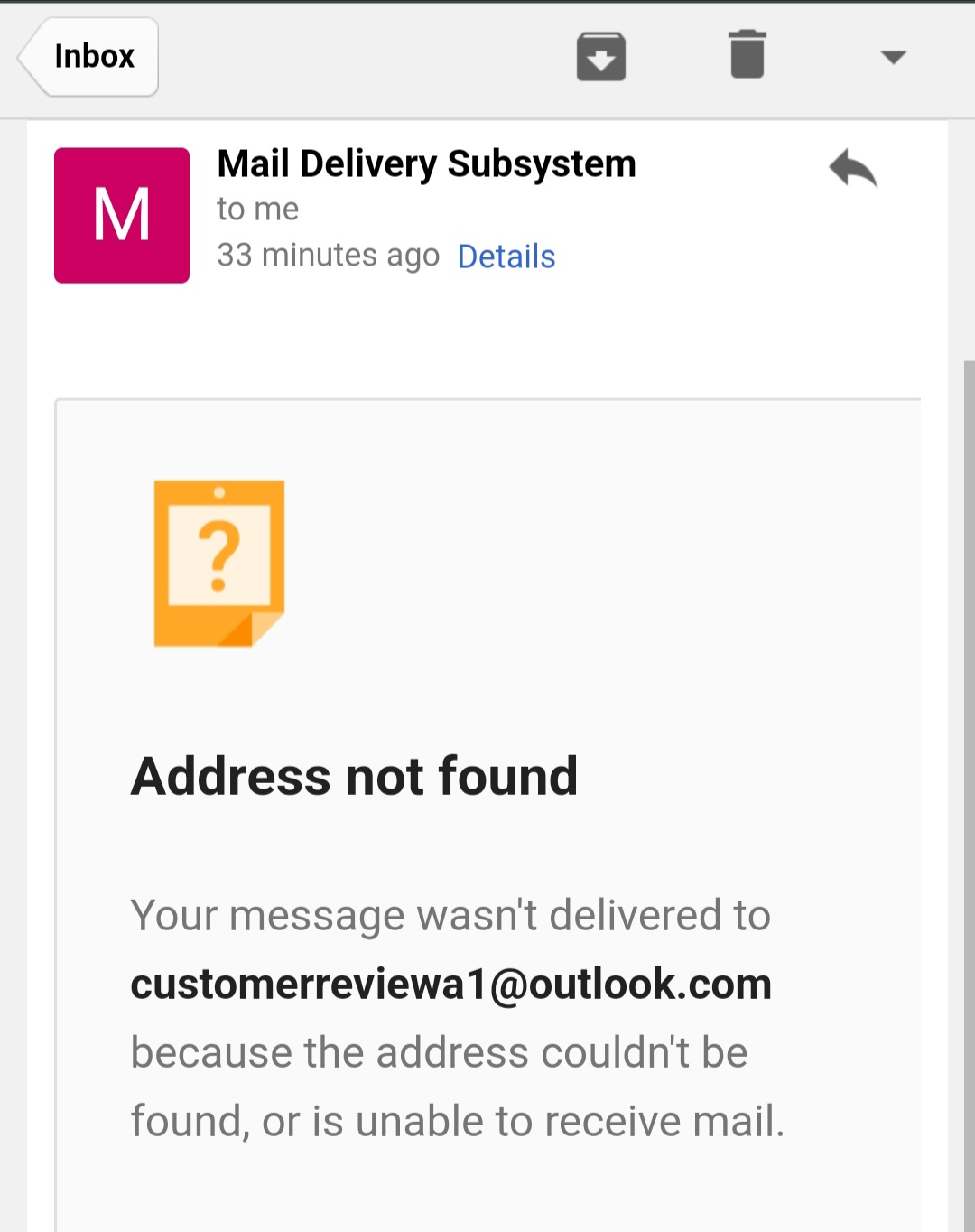The height and width of the screenshot is (1232, 975).
Task: Tap the "found, or is unable to receive mail." line
Action: tap(458, 1121)
